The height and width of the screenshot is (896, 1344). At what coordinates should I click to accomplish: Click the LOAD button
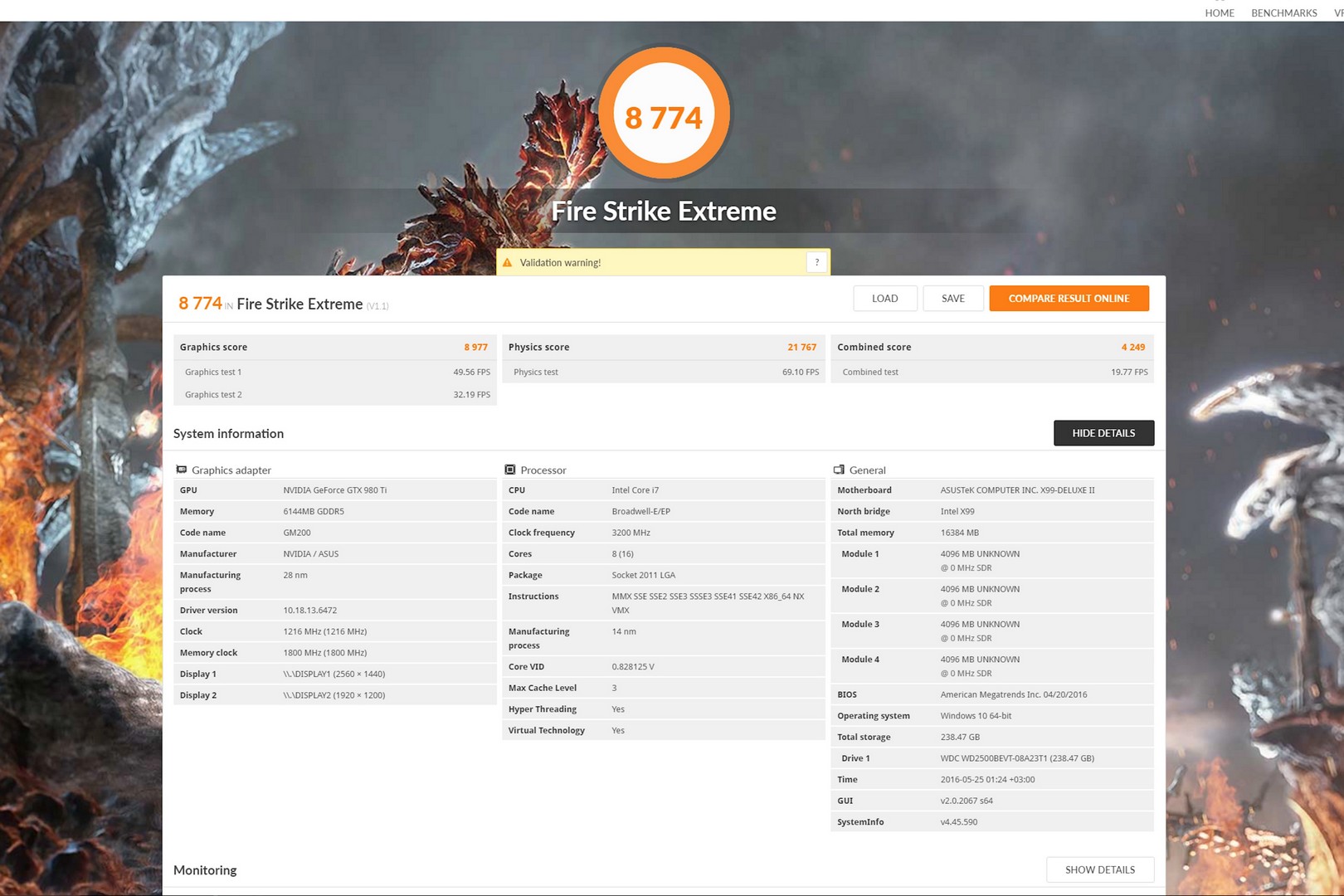click(x=884, y=299)
